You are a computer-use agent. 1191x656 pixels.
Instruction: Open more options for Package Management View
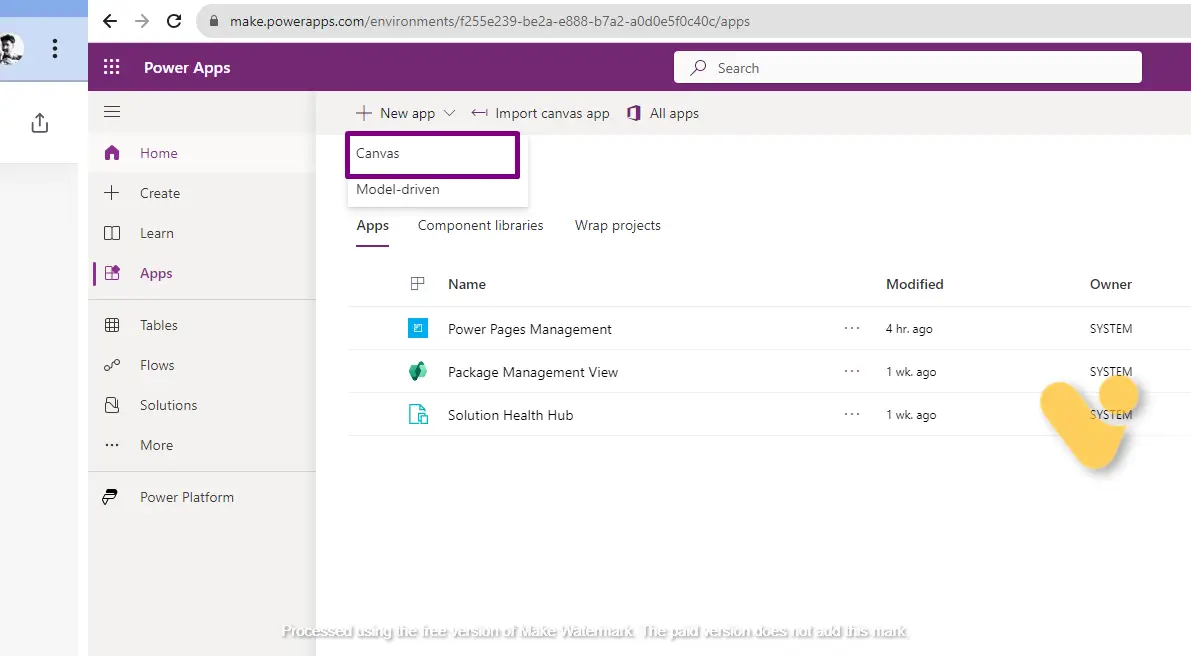(x=852, y=371)
